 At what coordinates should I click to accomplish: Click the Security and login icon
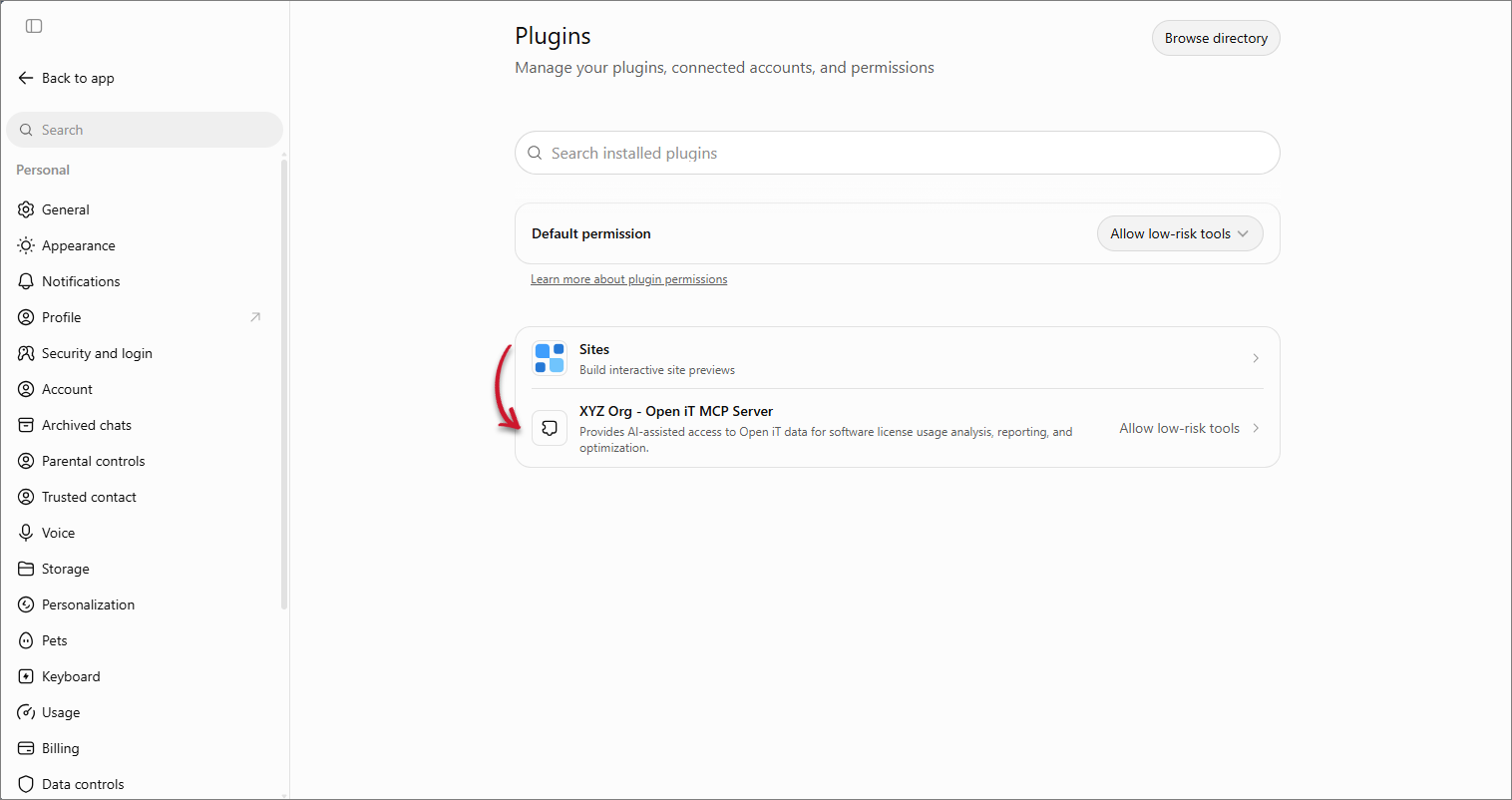[26, 353]
